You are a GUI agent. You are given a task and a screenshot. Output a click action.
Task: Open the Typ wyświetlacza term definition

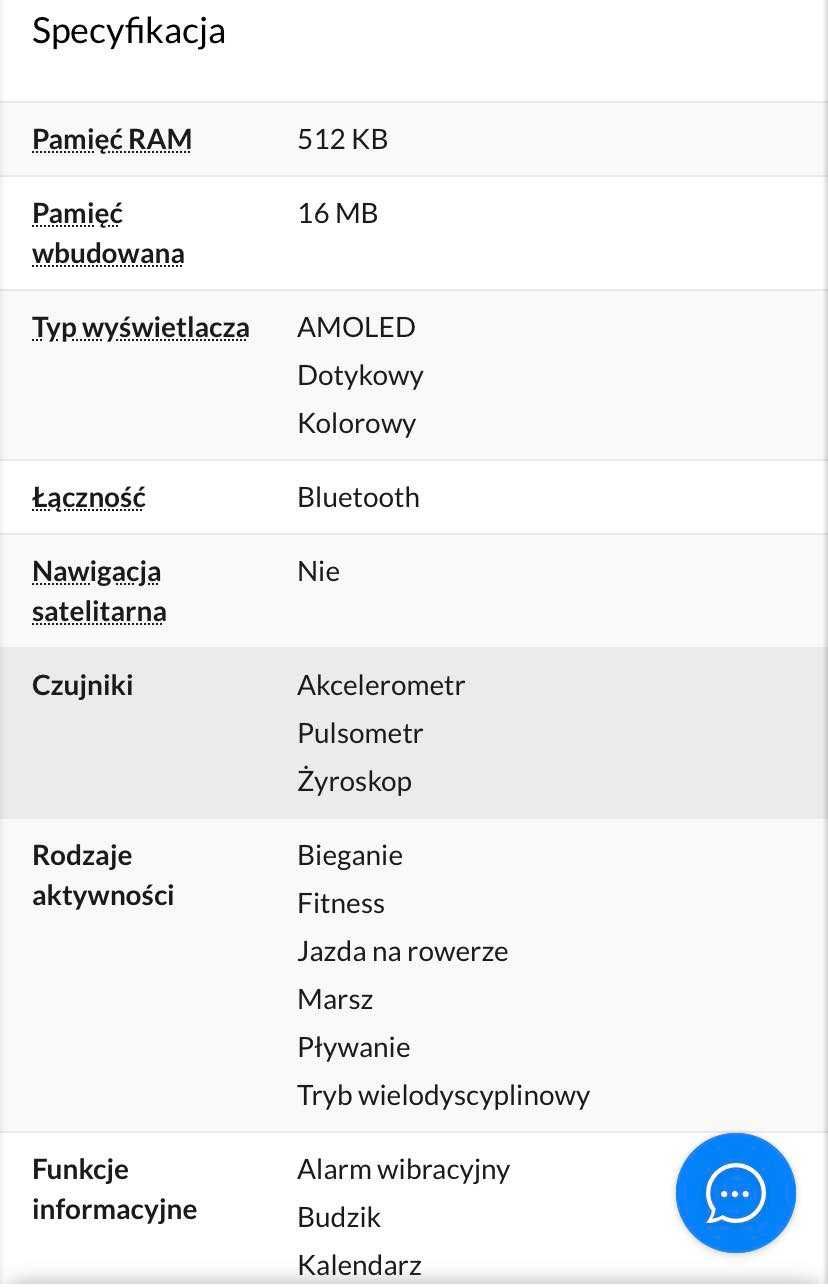tap(141, 327)
